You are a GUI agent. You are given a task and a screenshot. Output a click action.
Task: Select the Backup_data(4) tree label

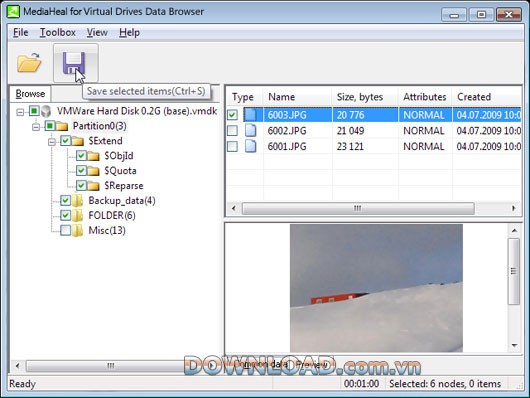coord(122,201)
